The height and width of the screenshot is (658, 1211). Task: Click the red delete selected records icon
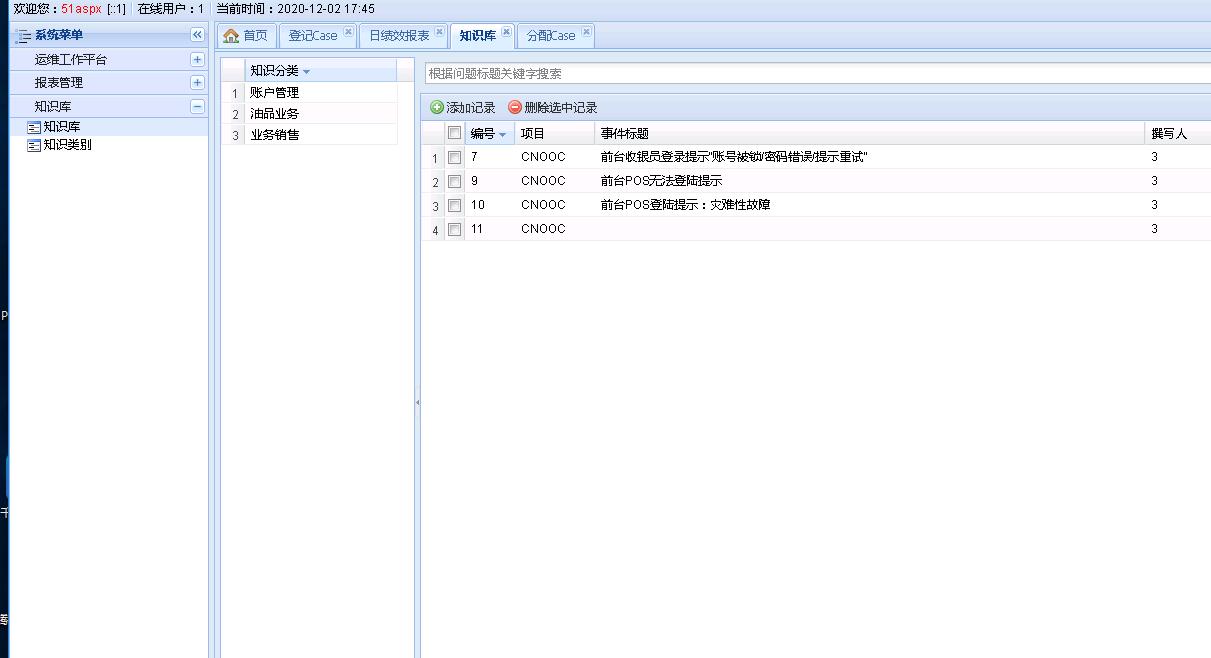click(x=515, y=108)
